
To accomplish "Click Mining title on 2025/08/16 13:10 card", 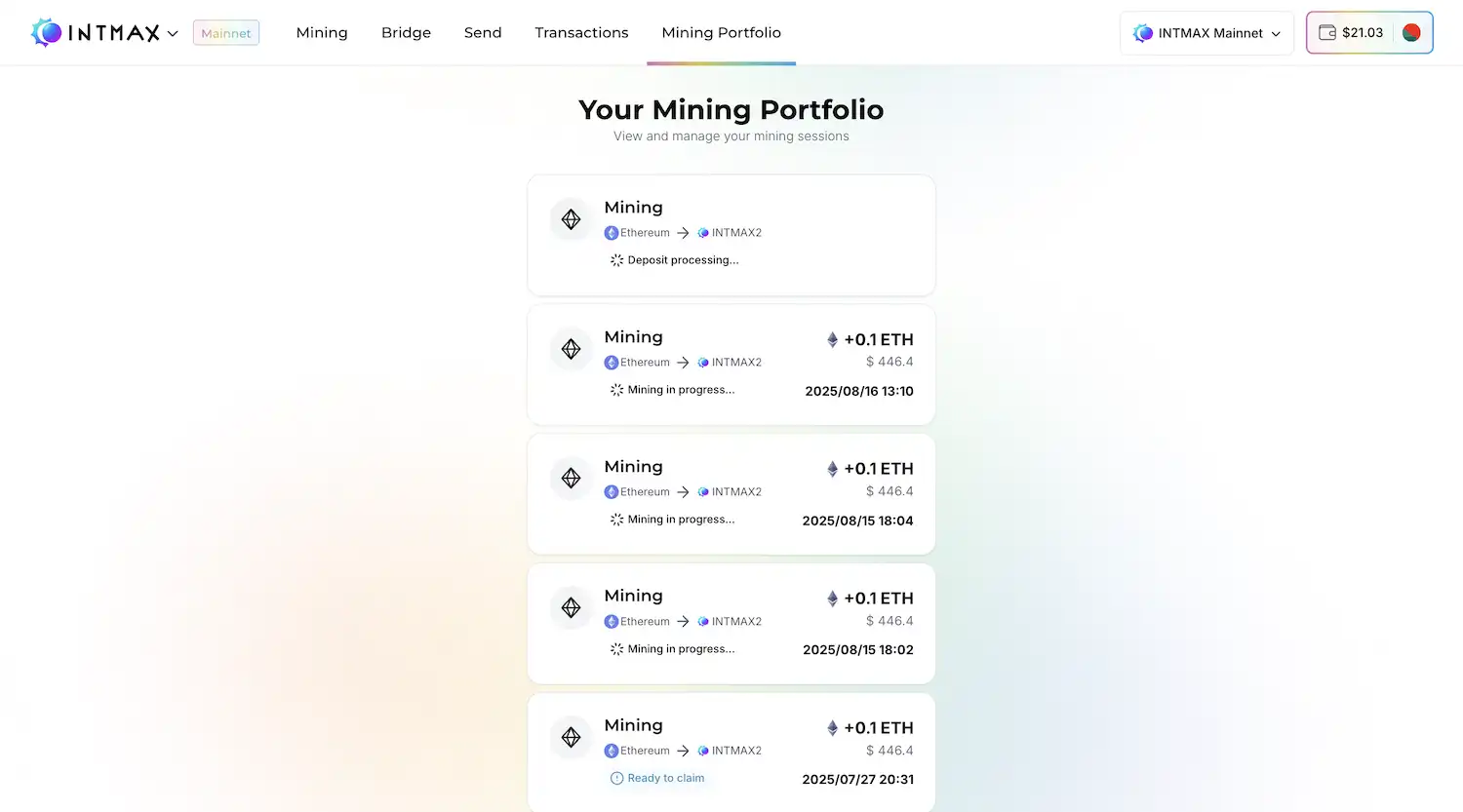I will coord(633,337).
